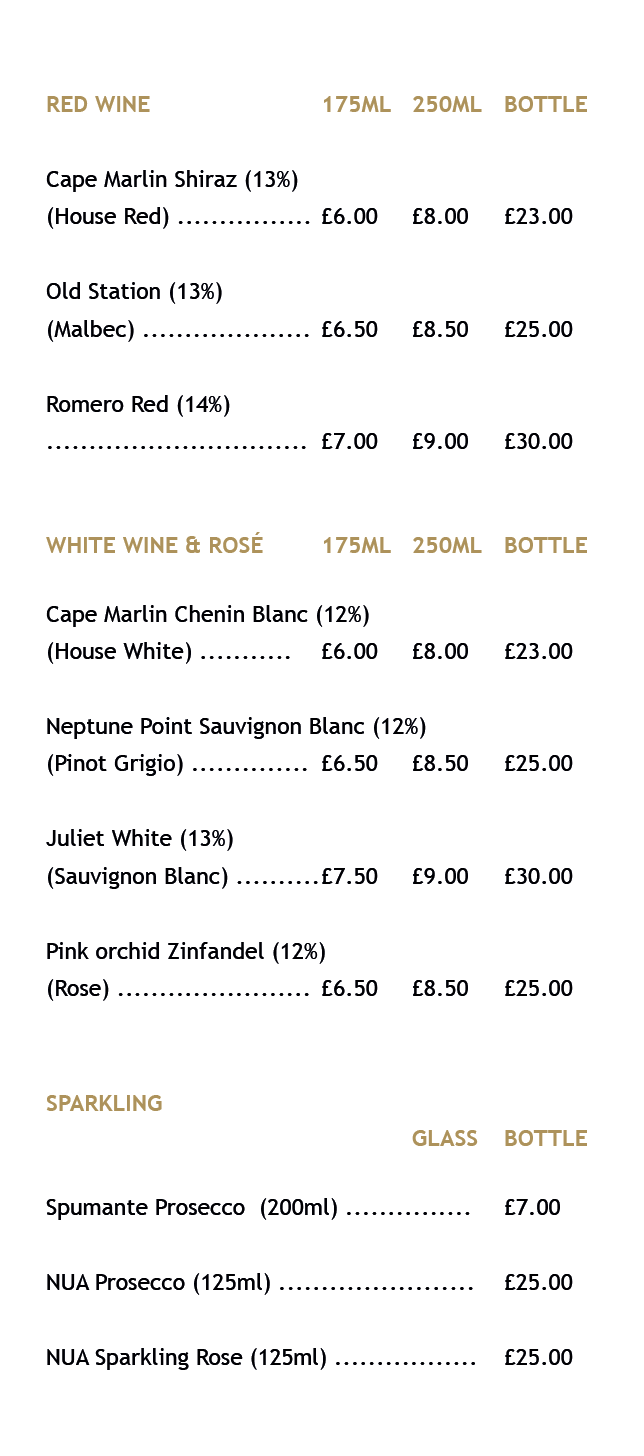The width and height of the screenshot is (644, 1456).
Task: Click the Rose £8.50 250ml price
Action: pos(440,988)
